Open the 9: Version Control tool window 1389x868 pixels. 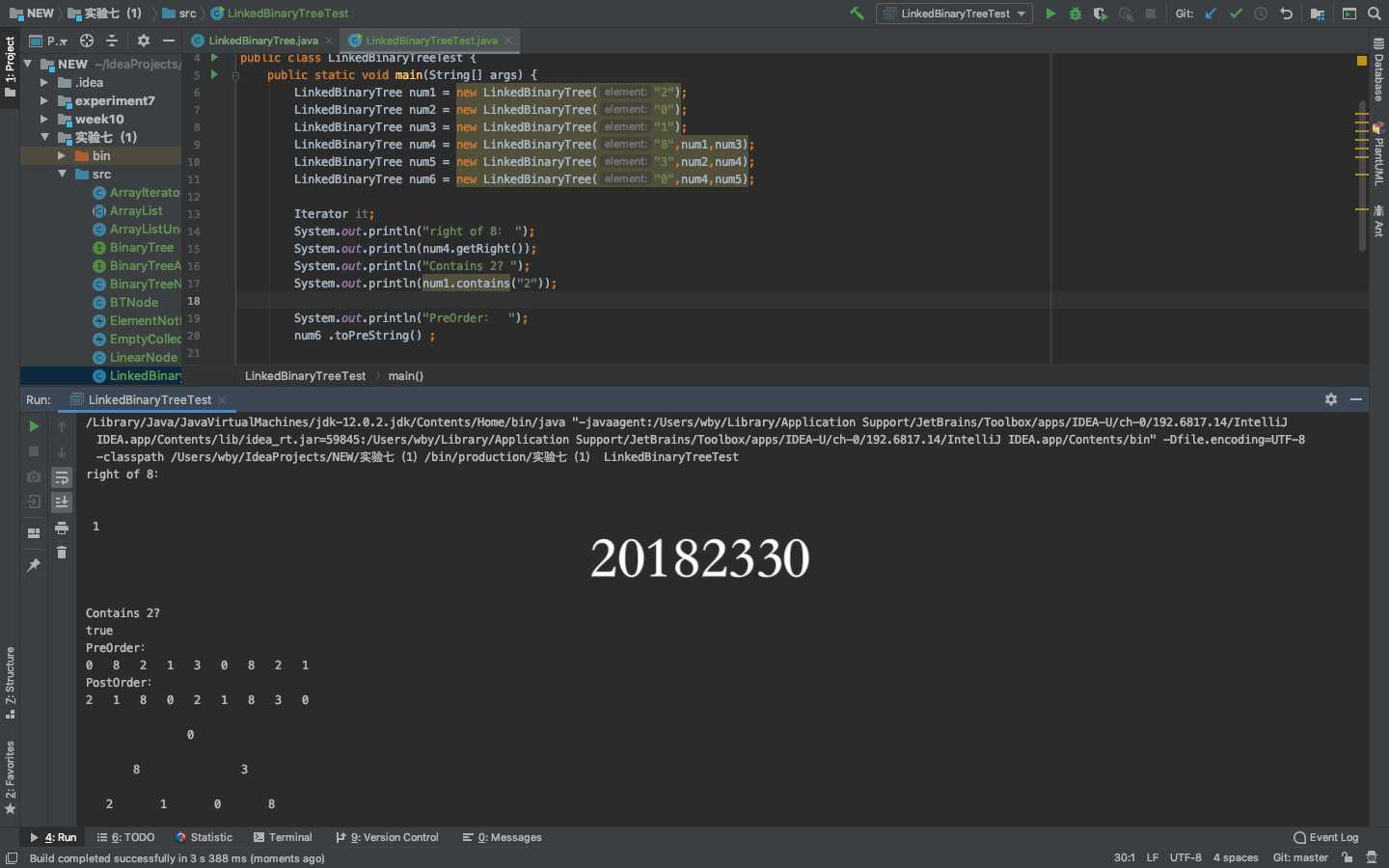click(x=387, y=837)
